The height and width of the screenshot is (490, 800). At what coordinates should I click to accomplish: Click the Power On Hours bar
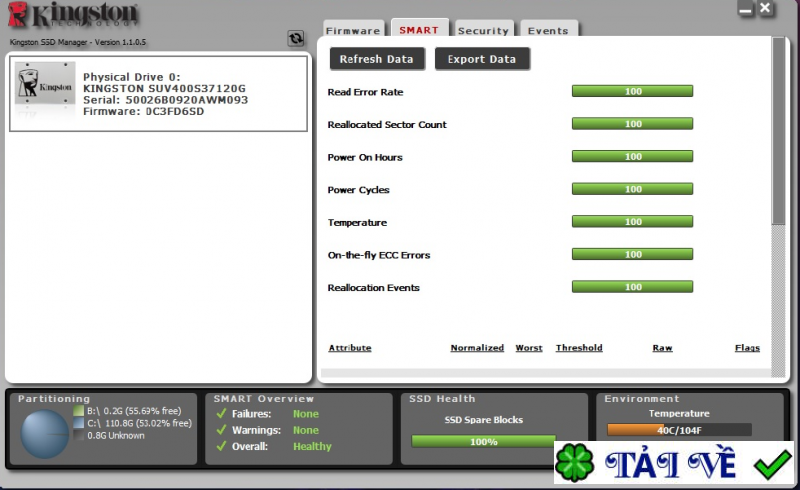coord(633,157)
